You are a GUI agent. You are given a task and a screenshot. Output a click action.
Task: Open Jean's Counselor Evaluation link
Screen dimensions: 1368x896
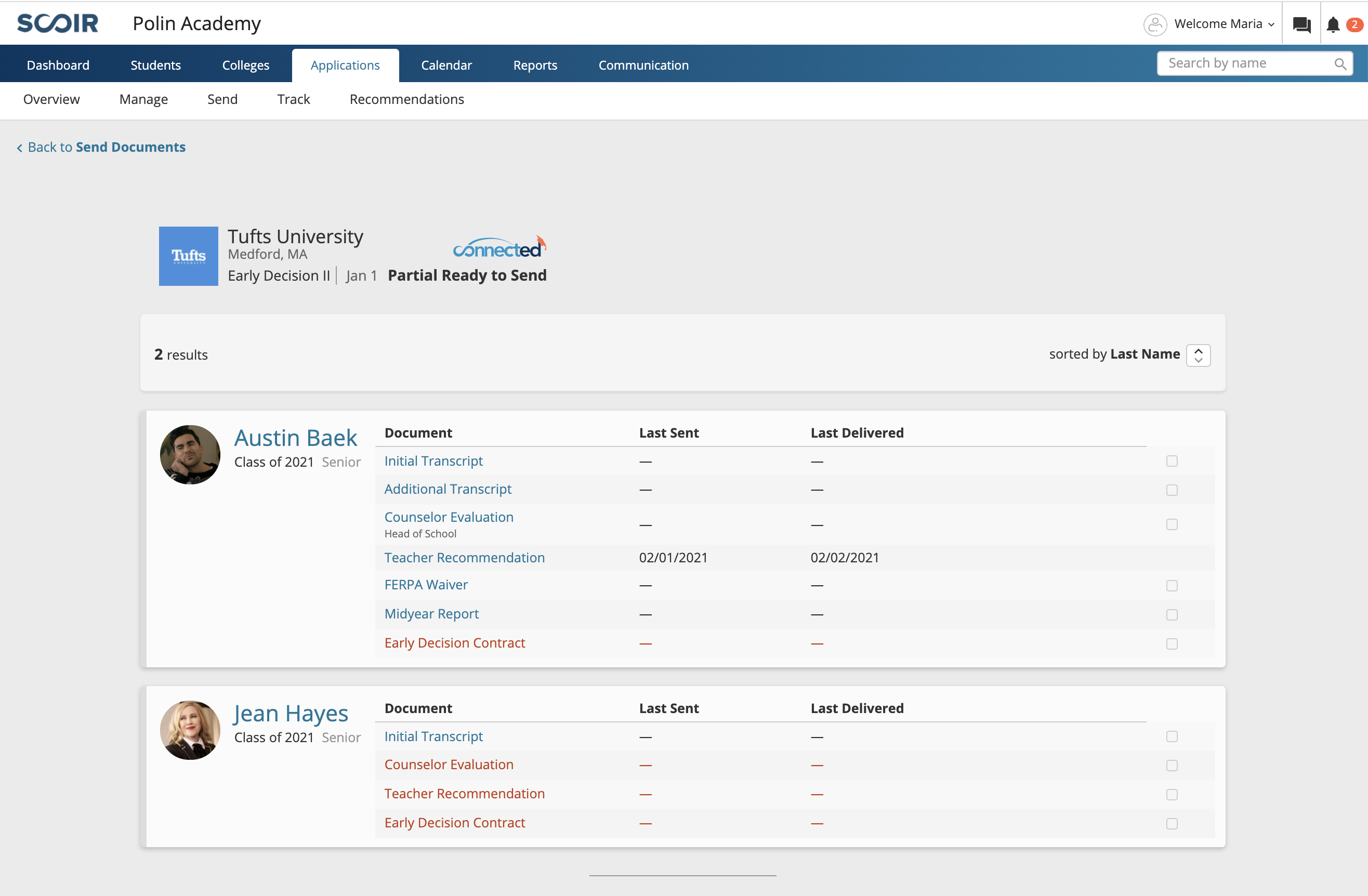449,765
